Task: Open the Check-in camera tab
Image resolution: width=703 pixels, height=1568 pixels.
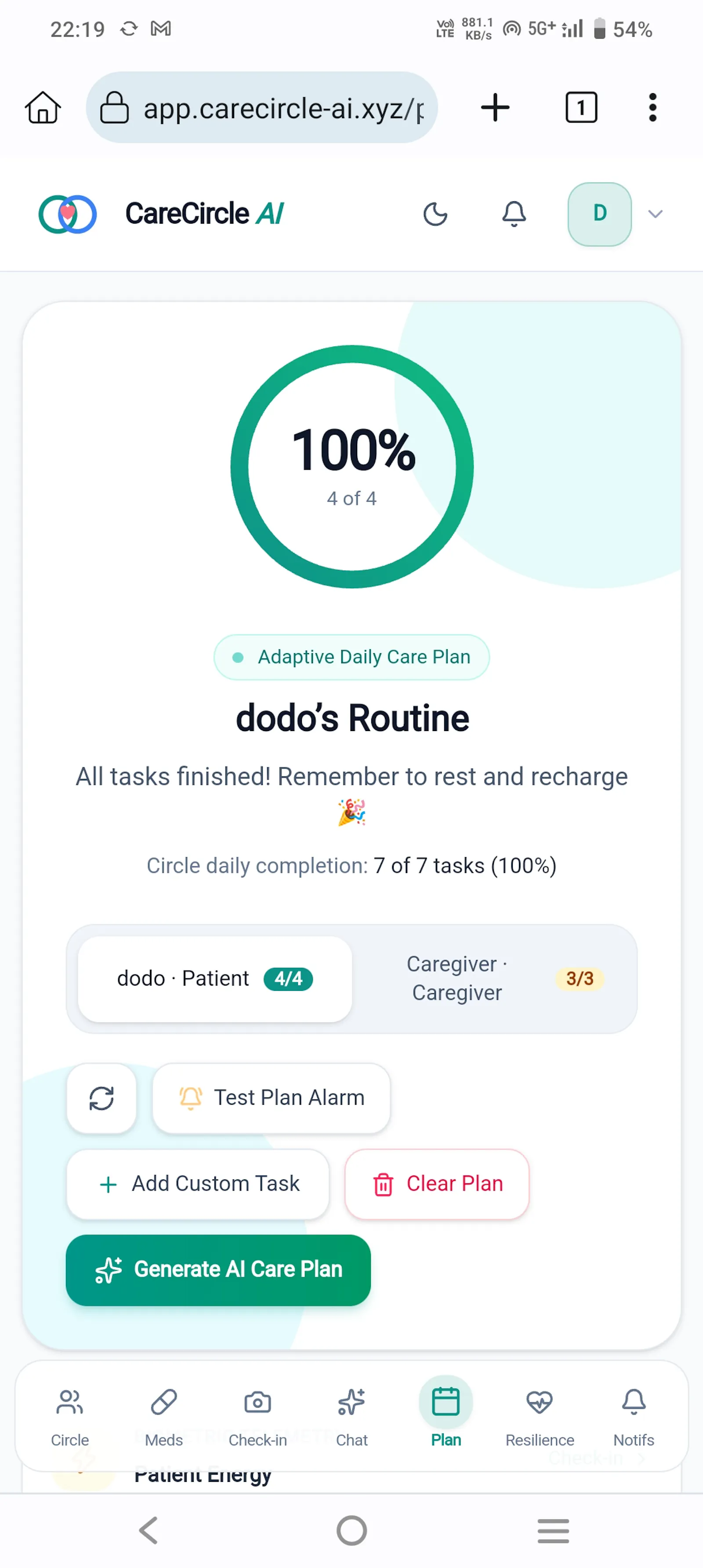Action: [x=257, y=1416]
